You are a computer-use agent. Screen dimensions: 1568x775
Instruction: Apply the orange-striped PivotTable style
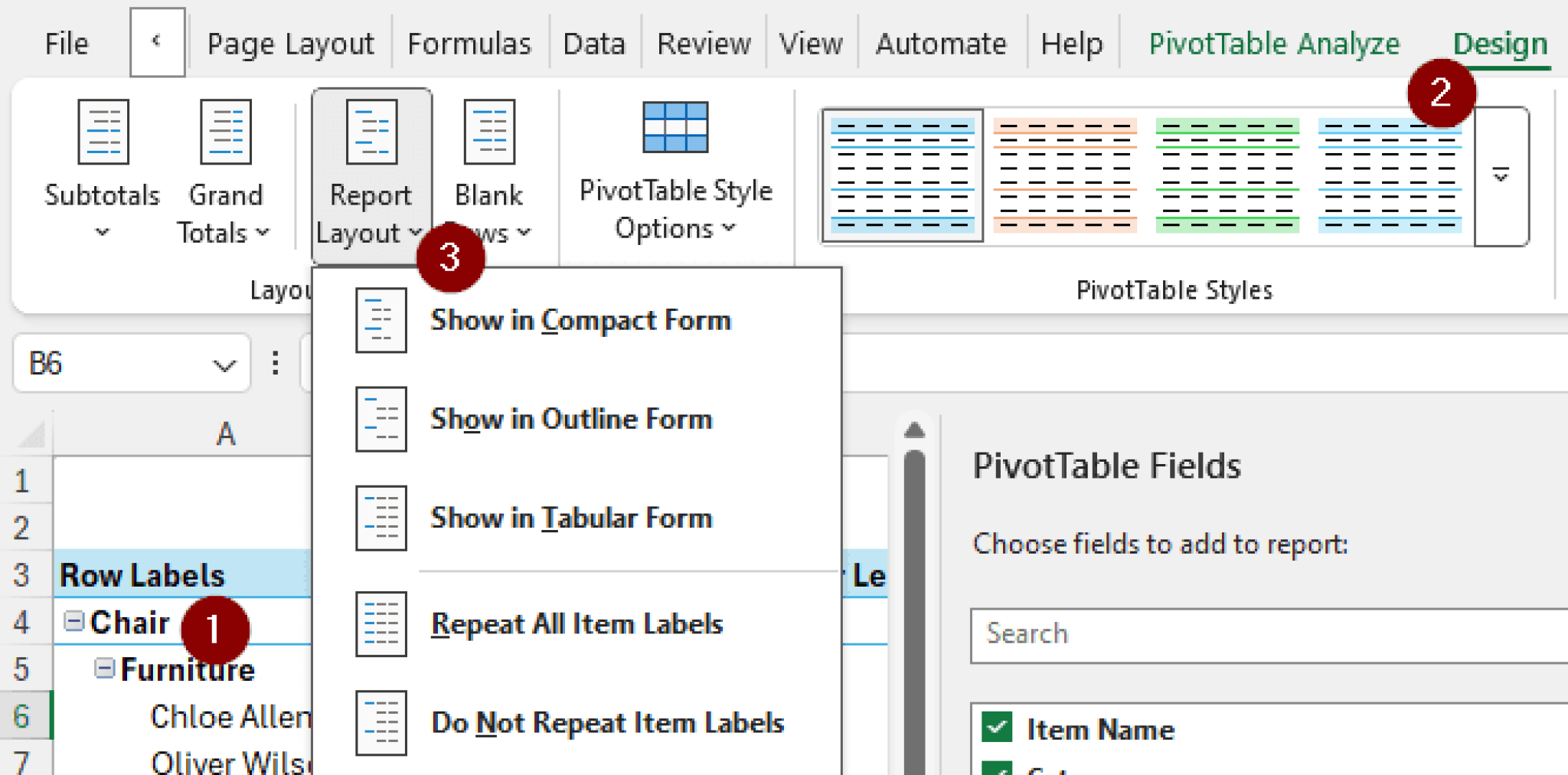click(1064, 176)
